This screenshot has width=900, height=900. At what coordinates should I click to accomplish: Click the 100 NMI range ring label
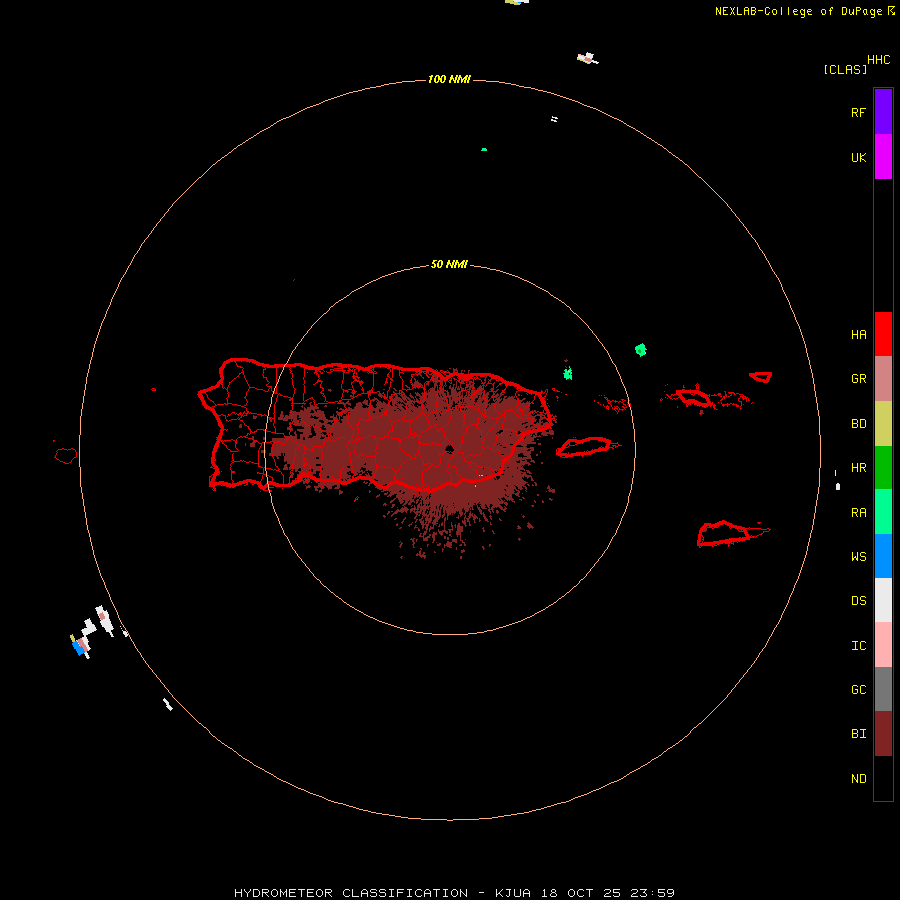[449, 79]
